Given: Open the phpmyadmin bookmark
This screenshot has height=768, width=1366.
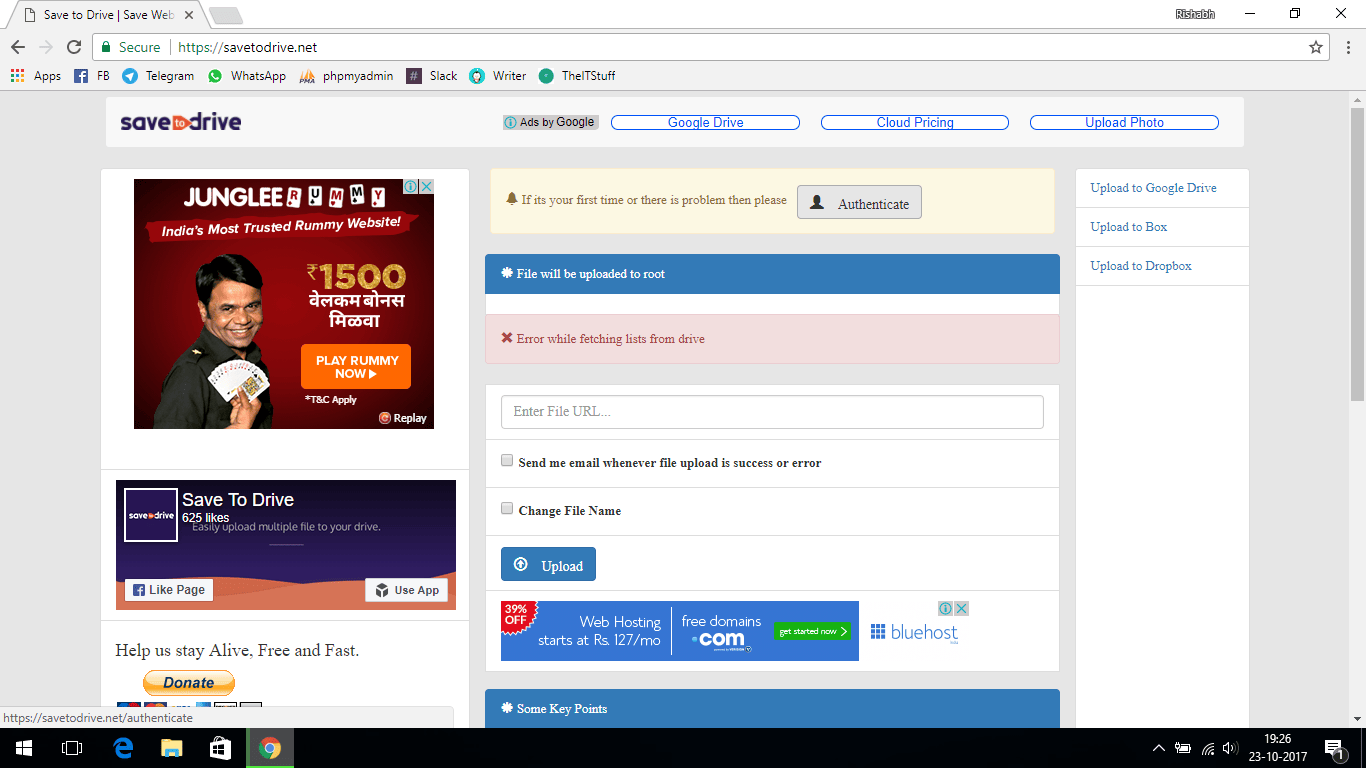Looking at the screenshot, I should [x=346, y=76].
